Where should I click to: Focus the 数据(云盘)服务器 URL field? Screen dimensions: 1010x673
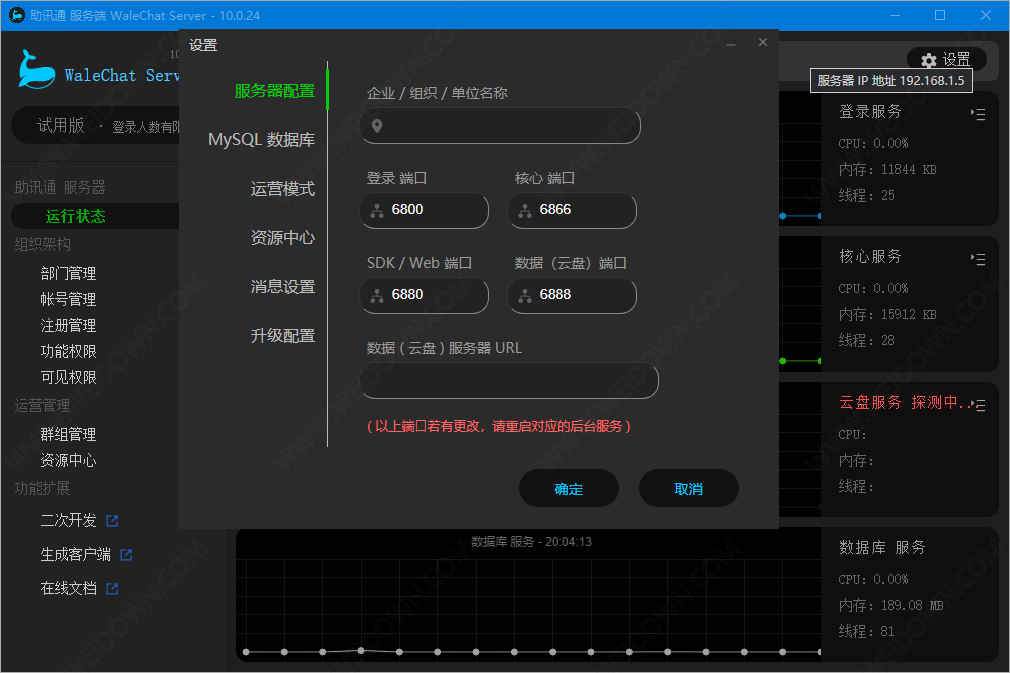coord(509,381)
